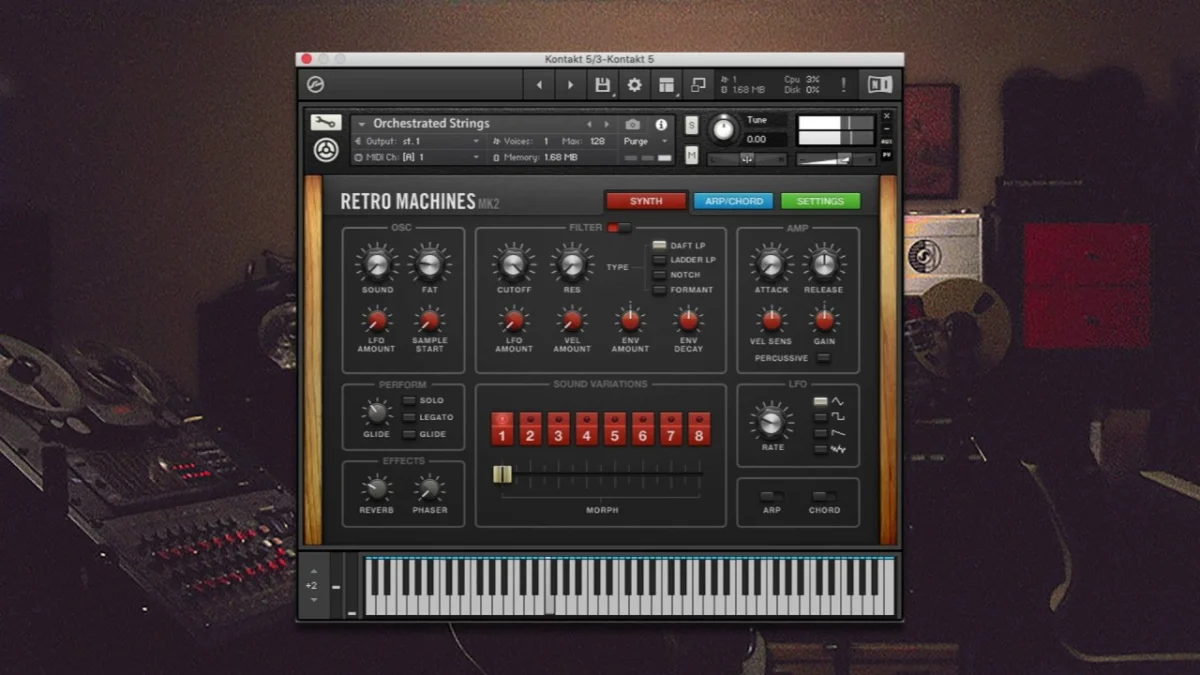Open the green SETTINGS tab
The image size is (1200, 675).
point(820,201)
